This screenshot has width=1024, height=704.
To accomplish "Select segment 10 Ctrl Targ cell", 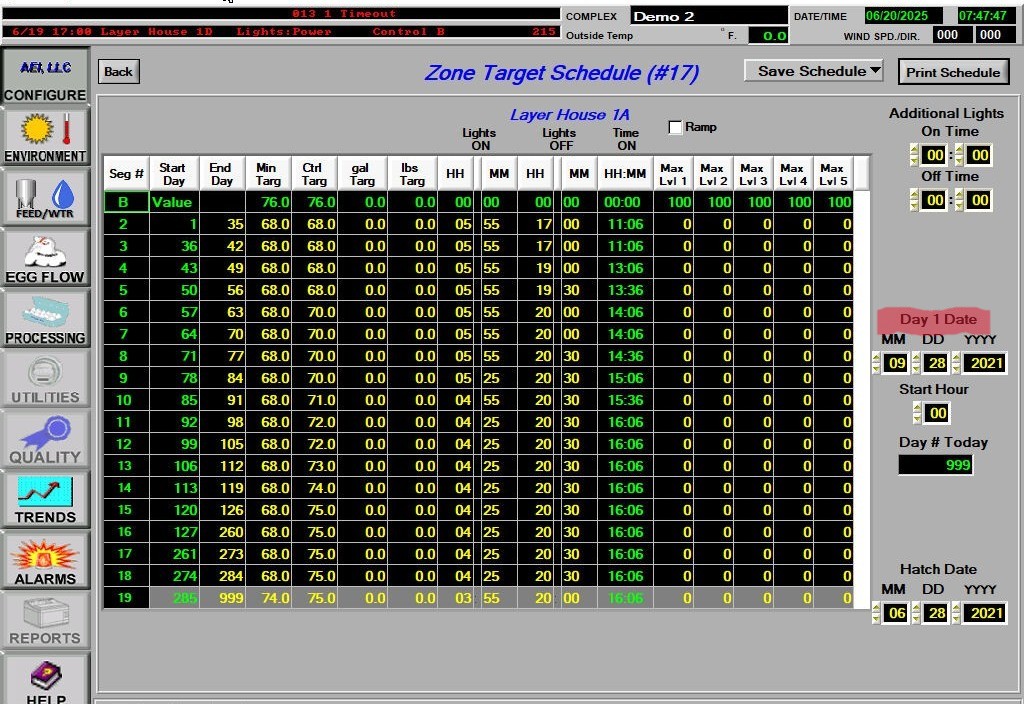I will tap(314, 400).
